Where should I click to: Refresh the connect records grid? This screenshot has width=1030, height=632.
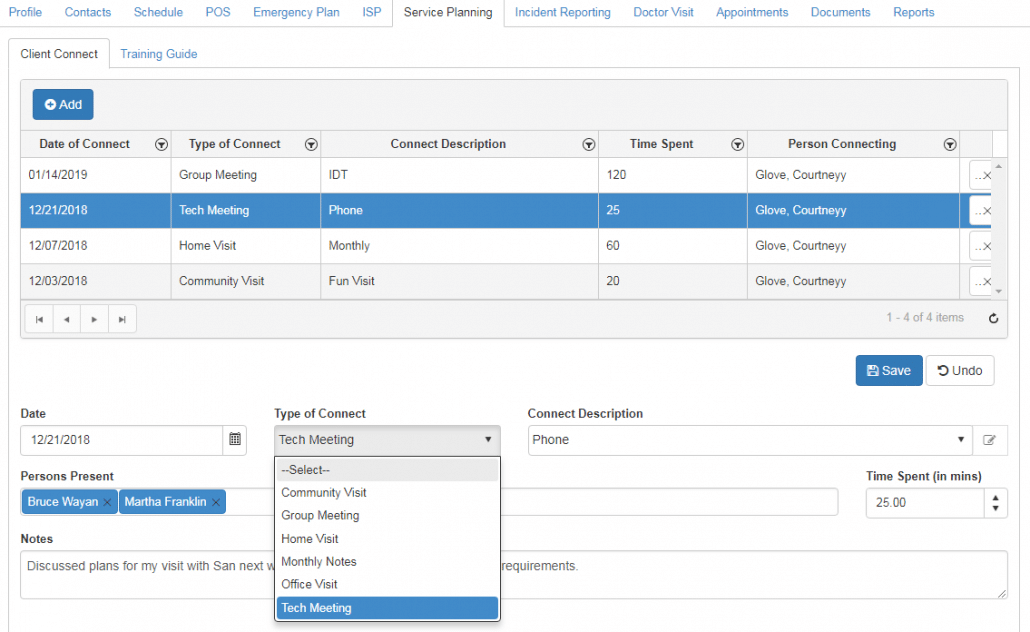[993, 318]
